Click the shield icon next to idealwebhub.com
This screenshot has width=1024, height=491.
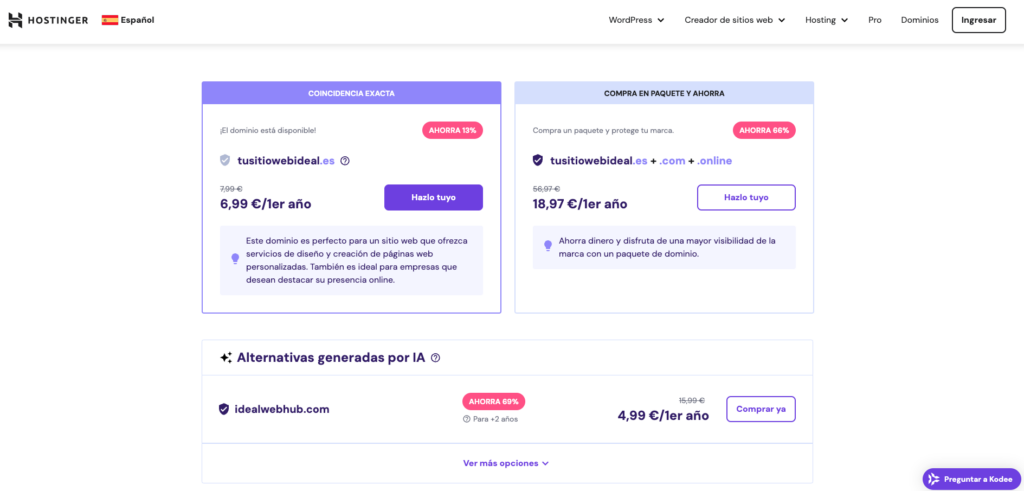[224, 409]
